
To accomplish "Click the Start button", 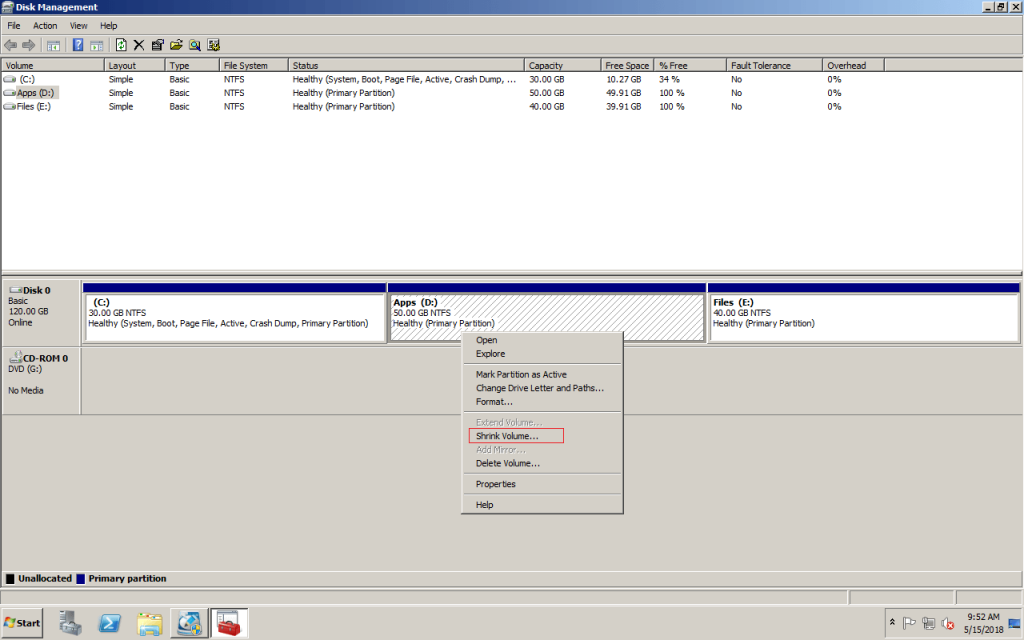I will (21, 622).
